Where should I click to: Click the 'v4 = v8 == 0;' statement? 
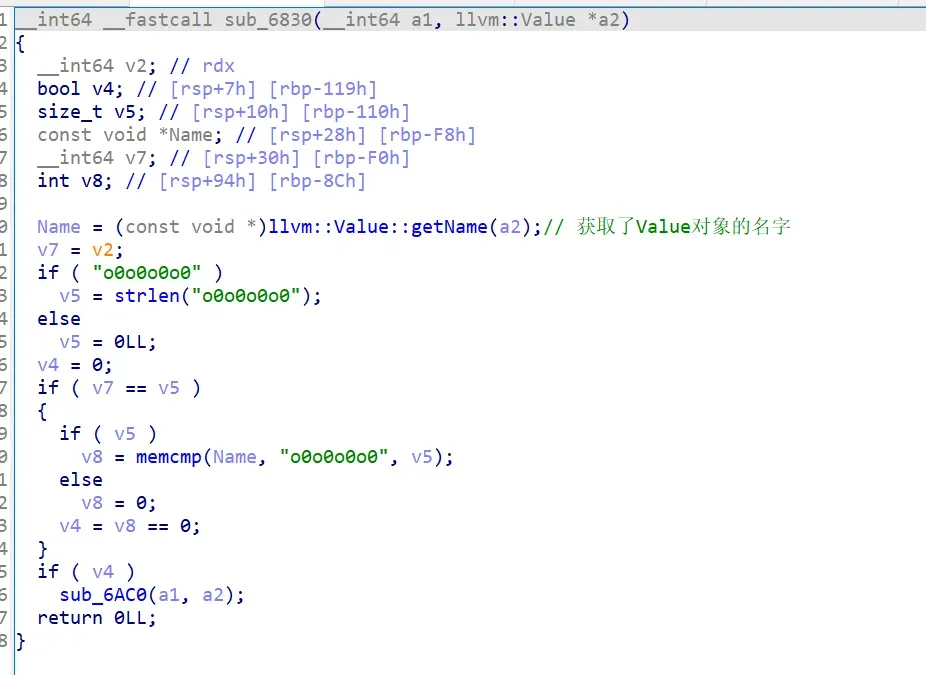click(x=130, y=526)
